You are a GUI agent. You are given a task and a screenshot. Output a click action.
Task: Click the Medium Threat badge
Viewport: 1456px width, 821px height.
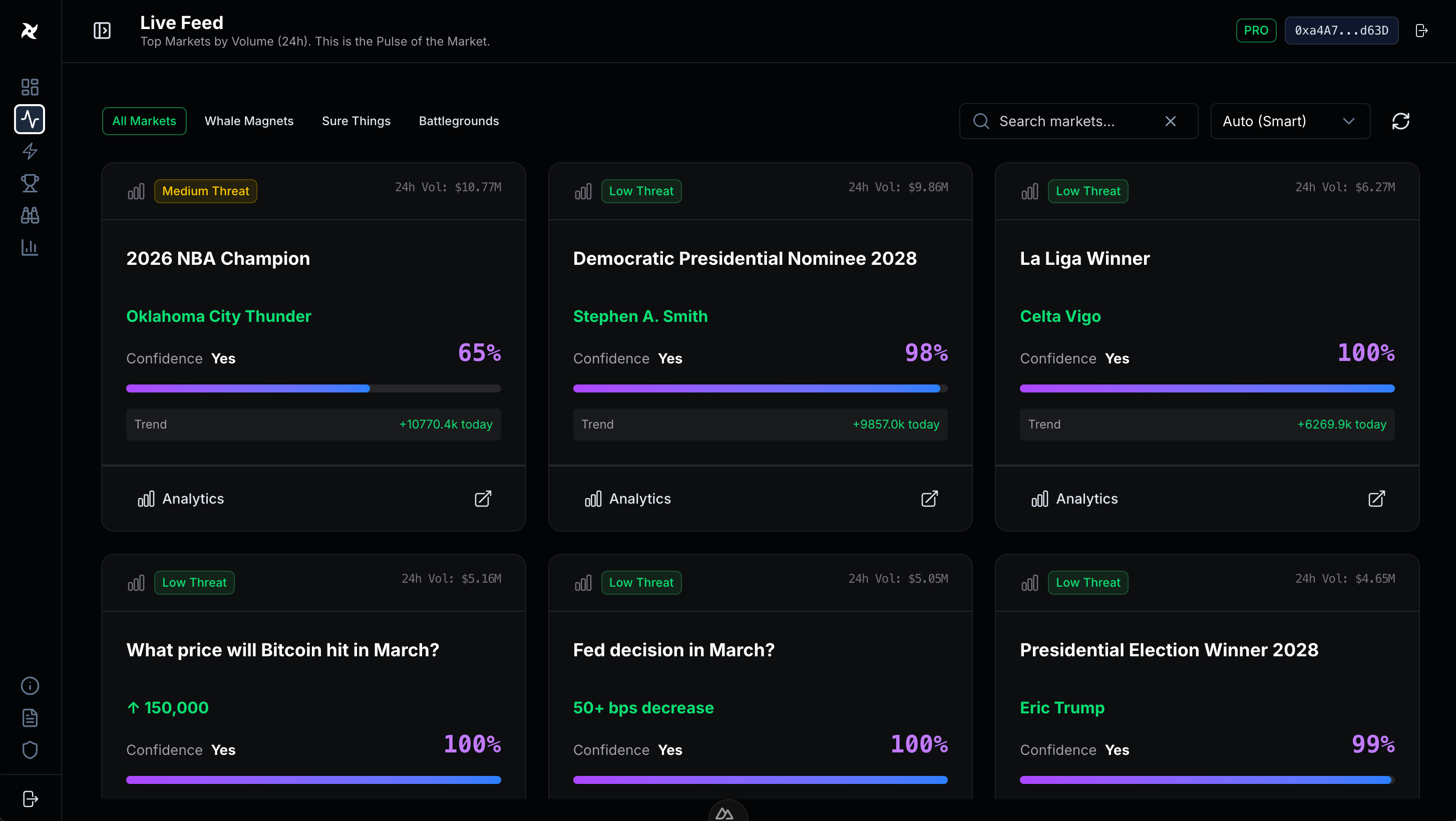click(206, 191)
